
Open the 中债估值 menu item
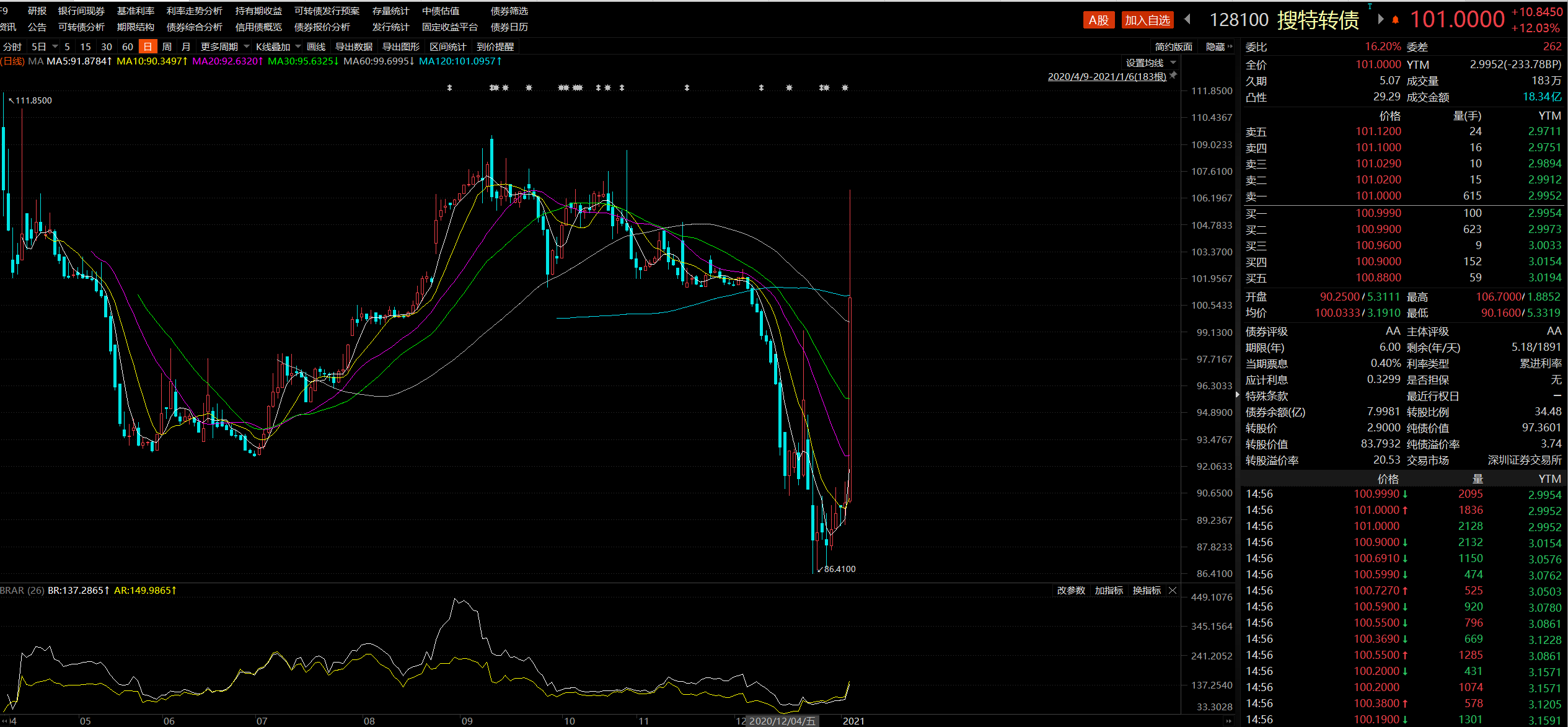click(x=441, y=11)
